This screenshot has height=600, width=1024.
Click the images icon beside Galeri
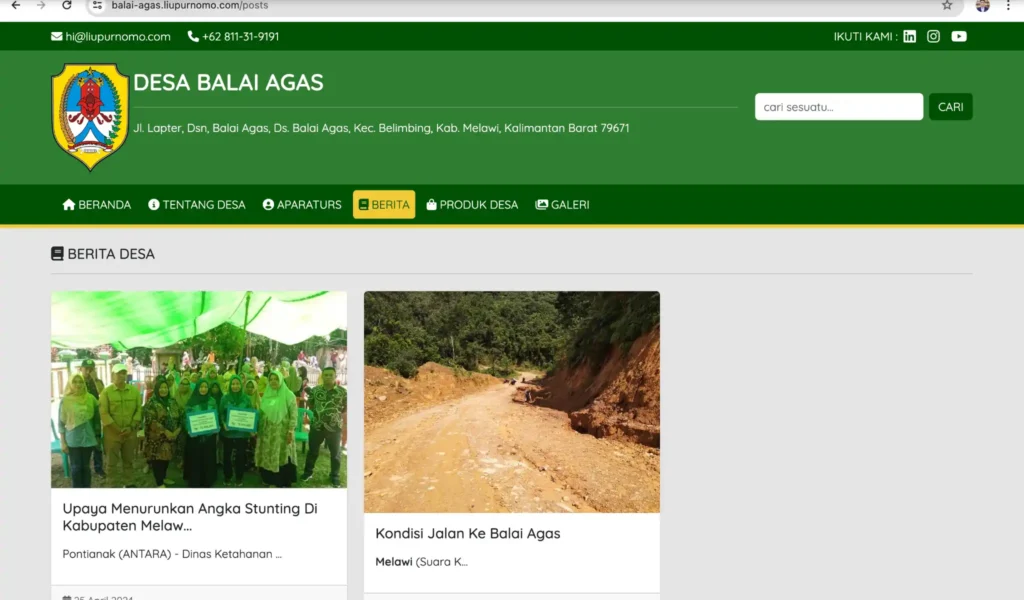pyautogui.click(x=541, y=204)
